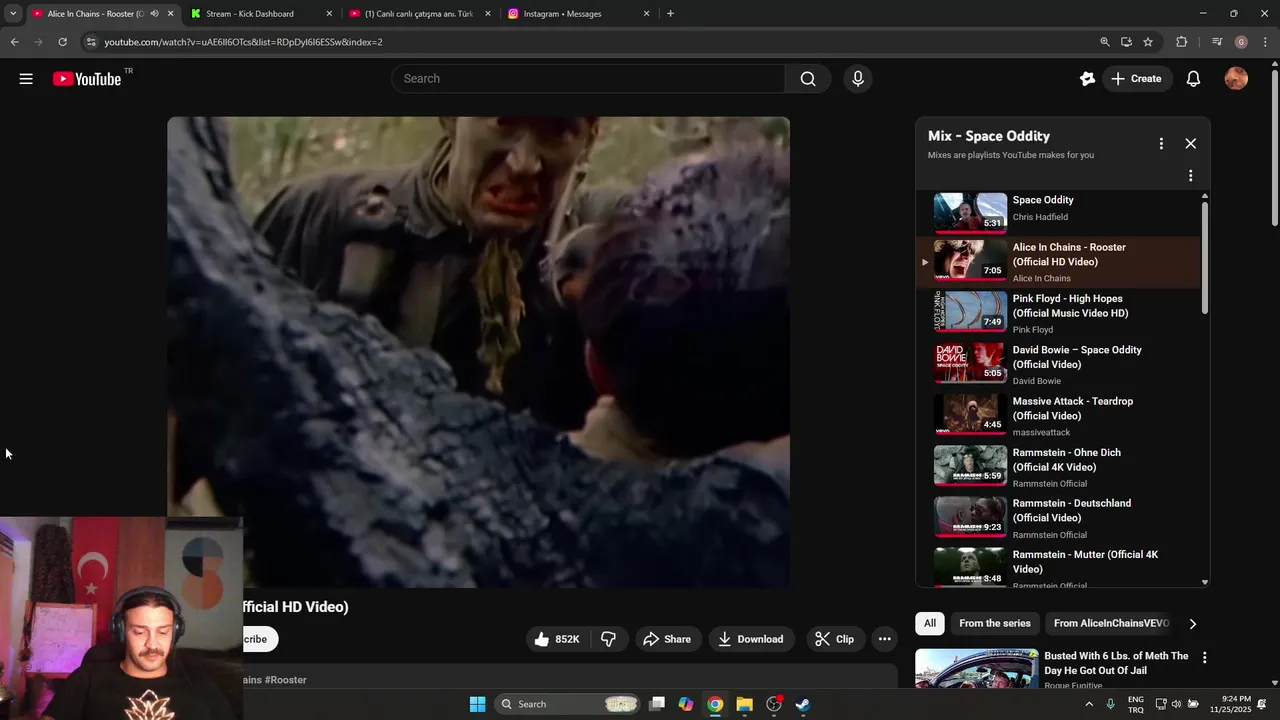Click the Download button

coord(751,639)
